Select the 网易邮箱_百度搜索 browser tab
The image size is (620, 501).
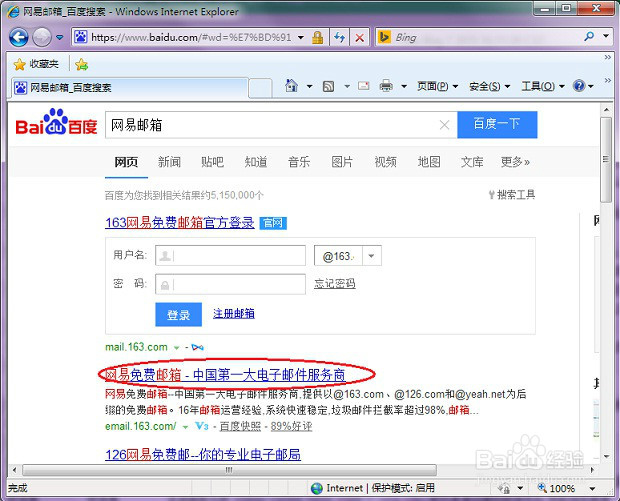click(129, 87)
